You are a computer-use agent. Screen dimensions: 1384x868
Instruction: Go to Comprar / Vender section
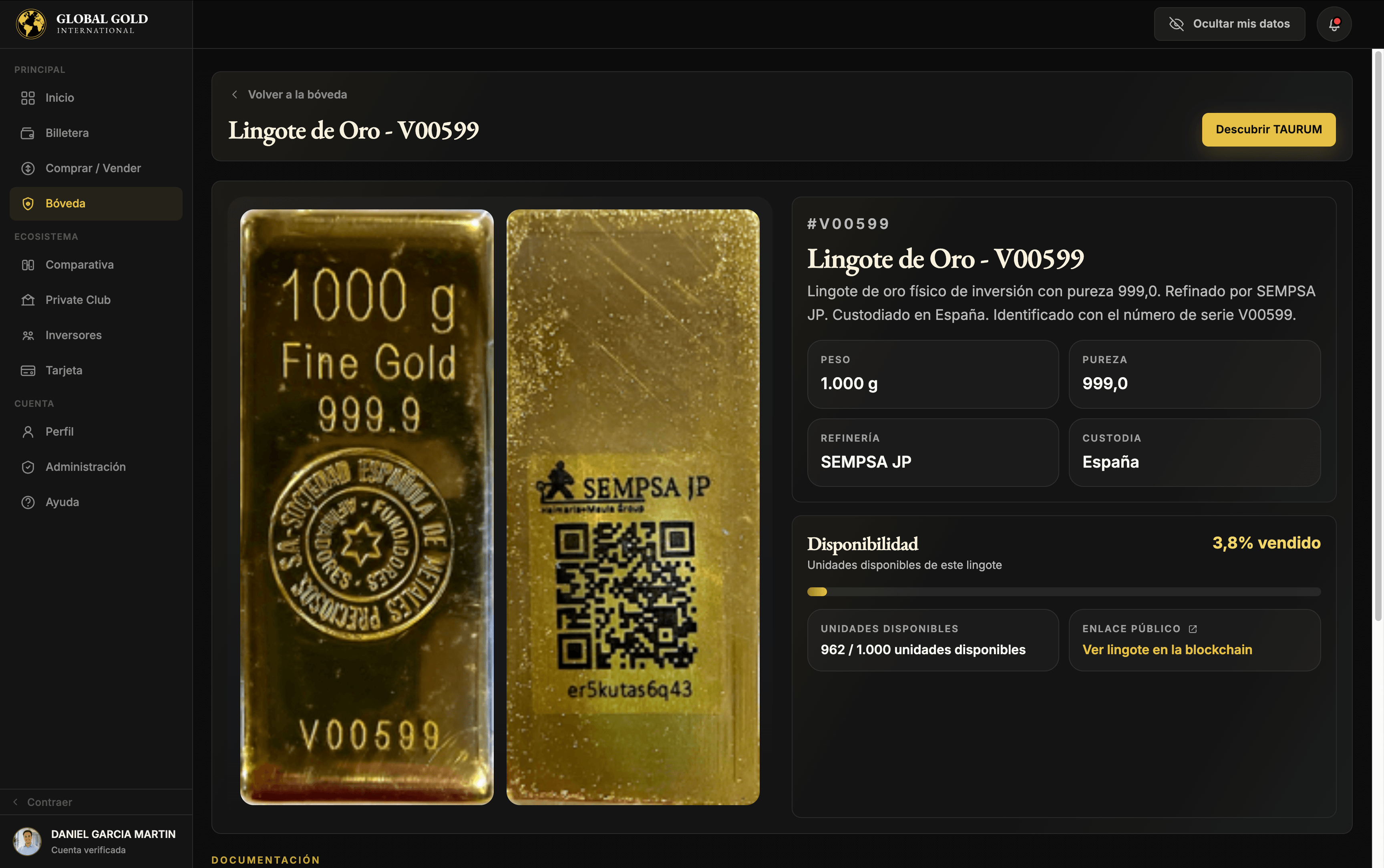click(x=96, y=168)
